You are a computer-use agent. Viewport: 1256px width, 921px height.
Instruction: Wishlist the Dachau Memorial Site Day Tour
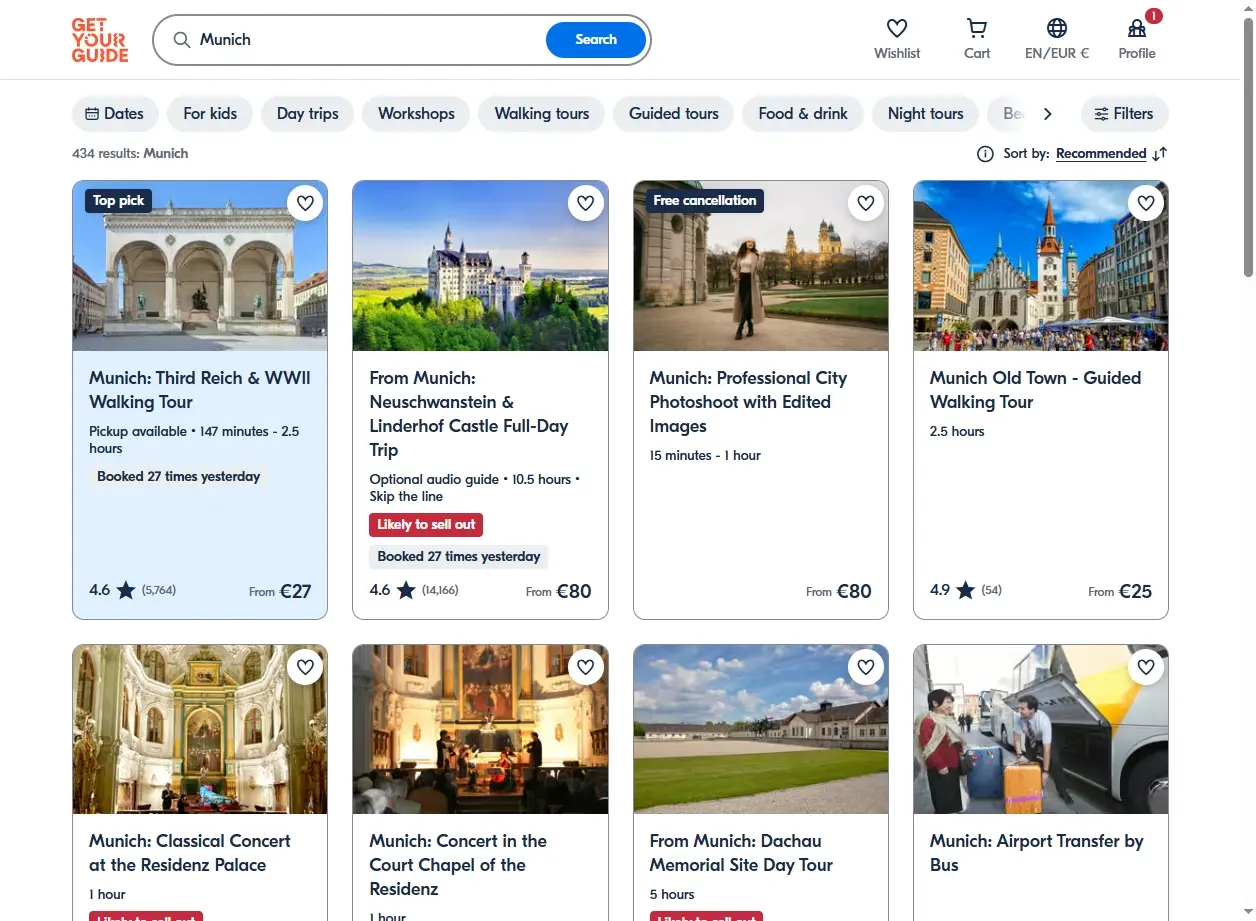coord(865,667)
